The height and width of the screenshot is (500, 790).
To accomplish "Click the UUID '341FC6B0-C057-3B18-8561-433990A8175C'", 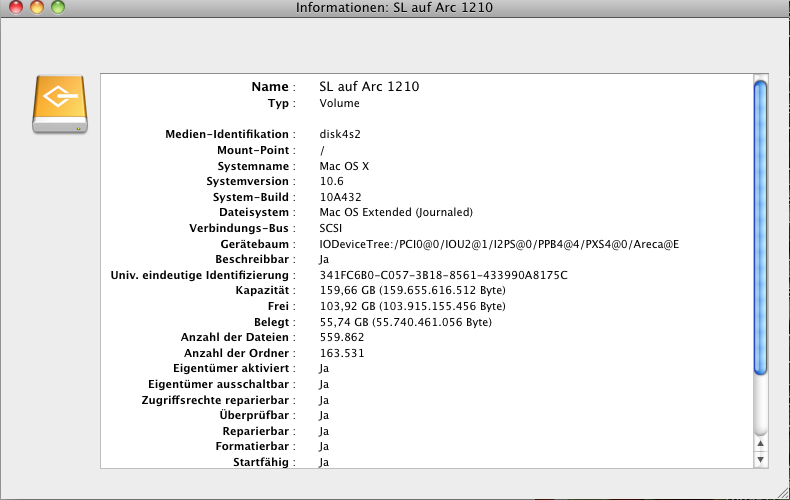I will [443, 275].
